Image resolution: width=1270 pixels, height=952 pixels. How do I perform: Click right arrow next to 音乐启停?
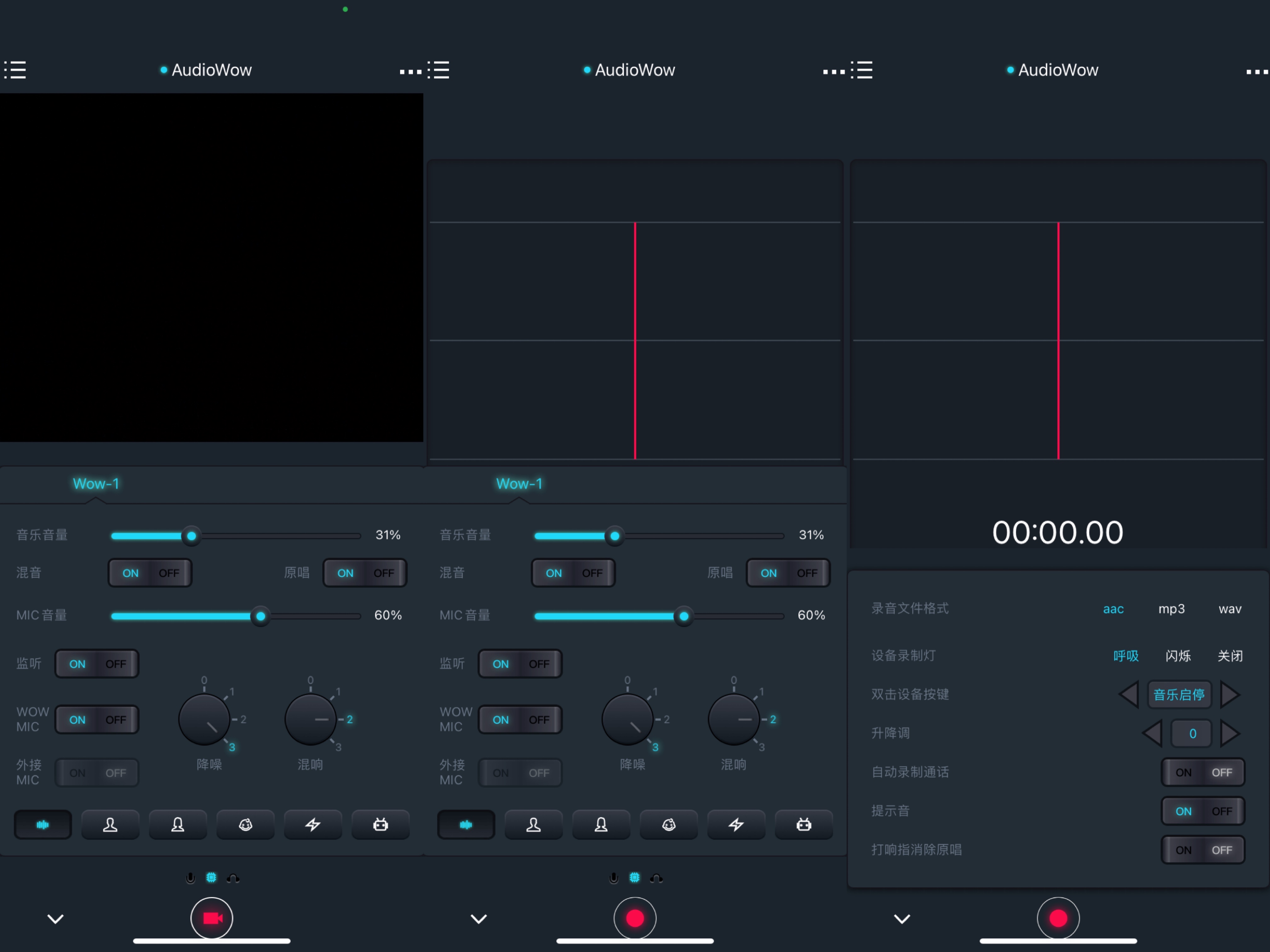1230,694
